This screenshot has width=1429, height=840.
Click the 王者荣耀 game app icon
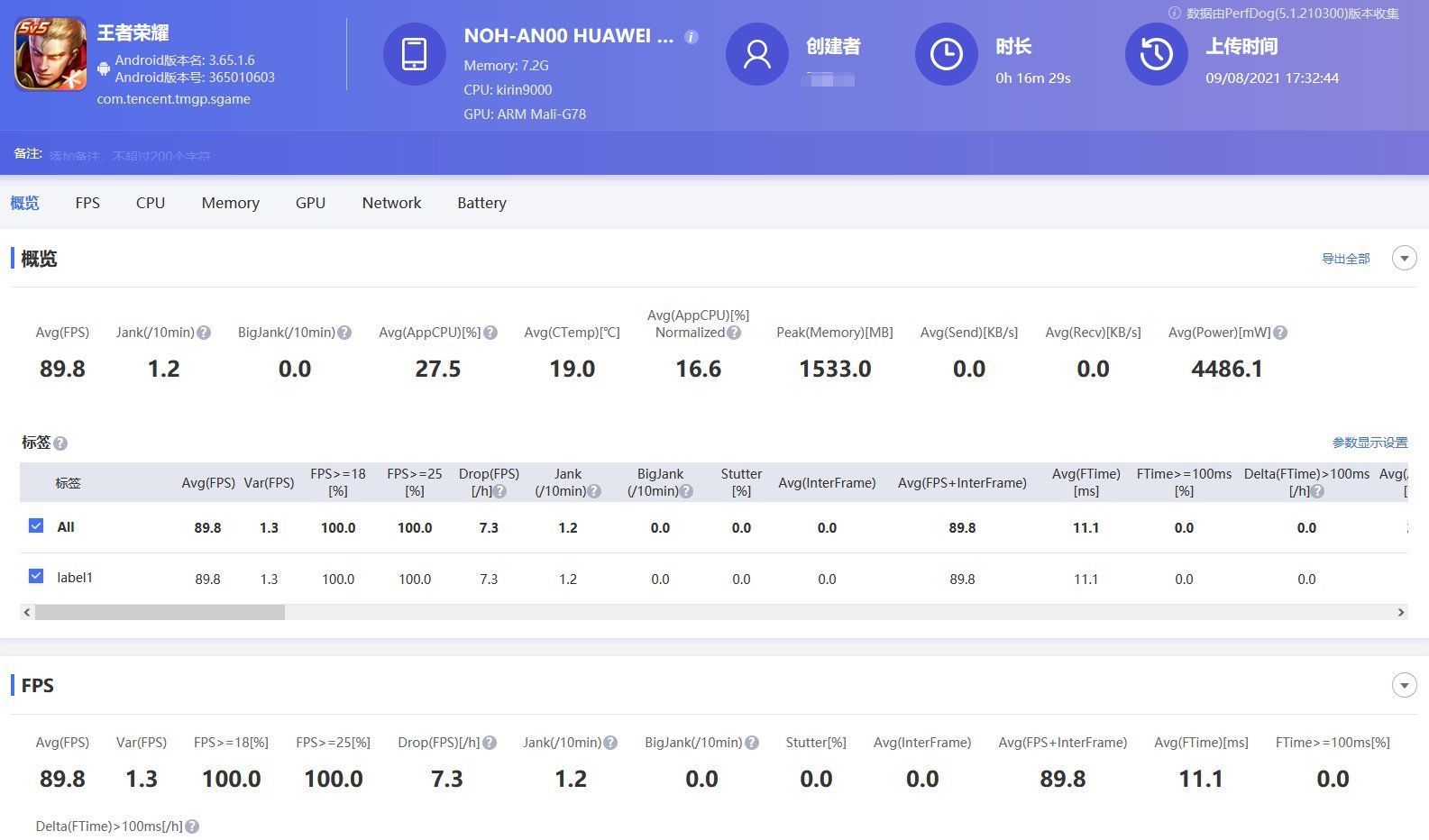[x=50, y=54]
